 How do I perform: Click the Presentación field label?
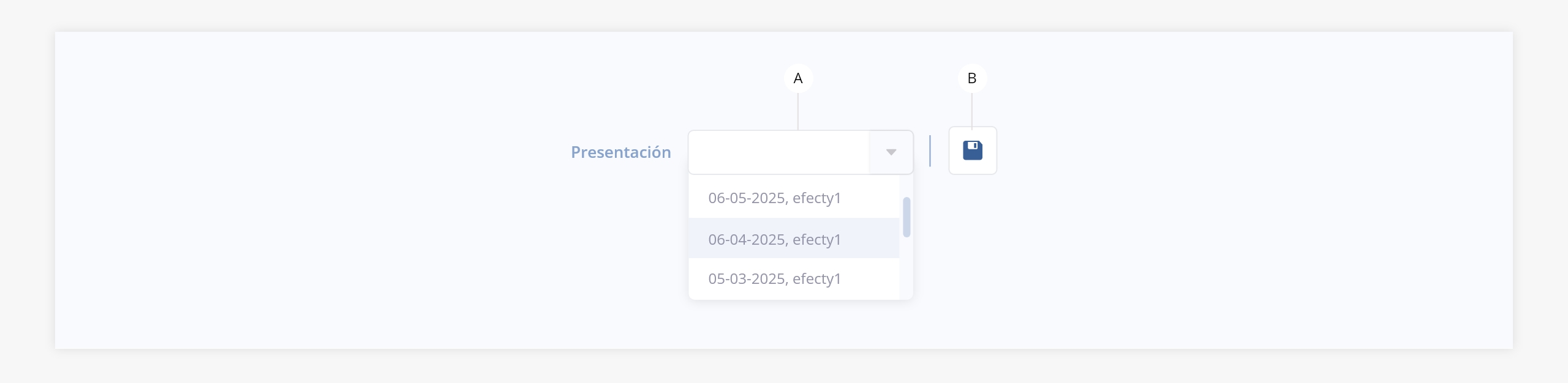point(620,152)
